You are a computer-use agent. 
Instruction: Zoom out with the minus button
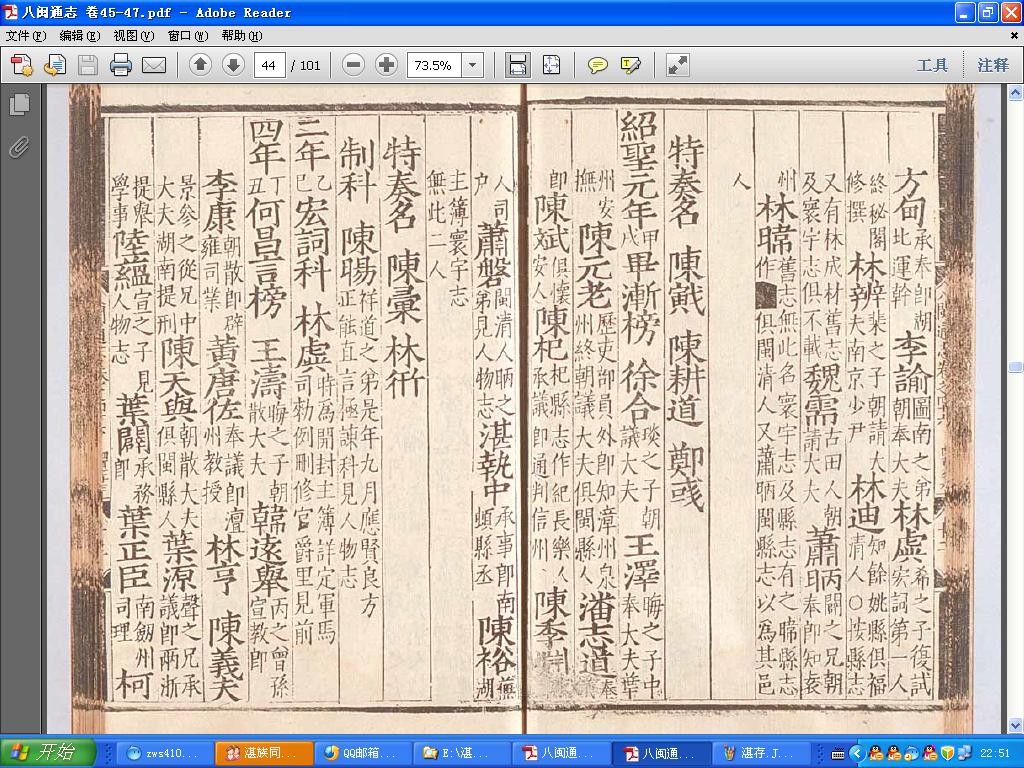click(353, 65)
